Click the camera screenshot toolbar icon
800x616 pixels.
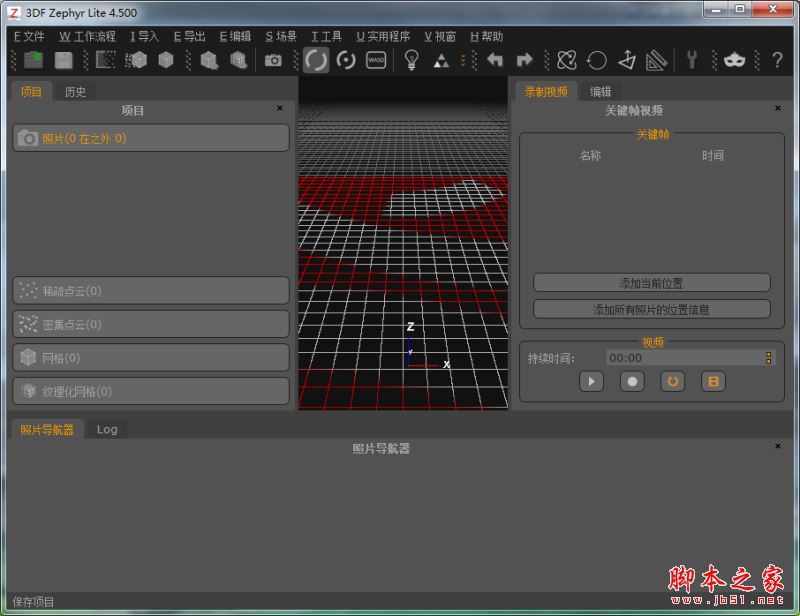273,60
